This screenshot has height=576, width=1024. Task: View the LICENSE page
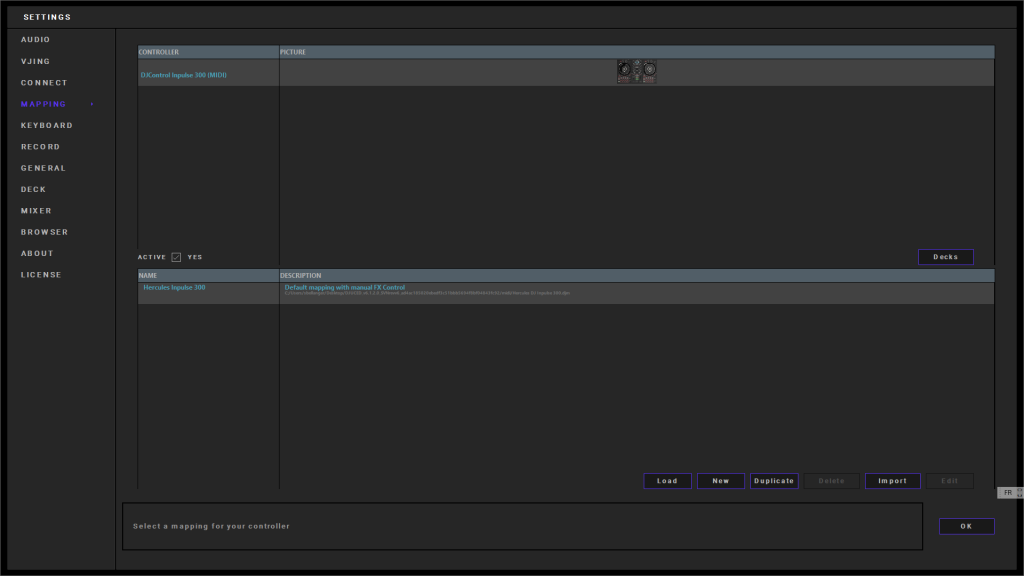pos(41,275)
